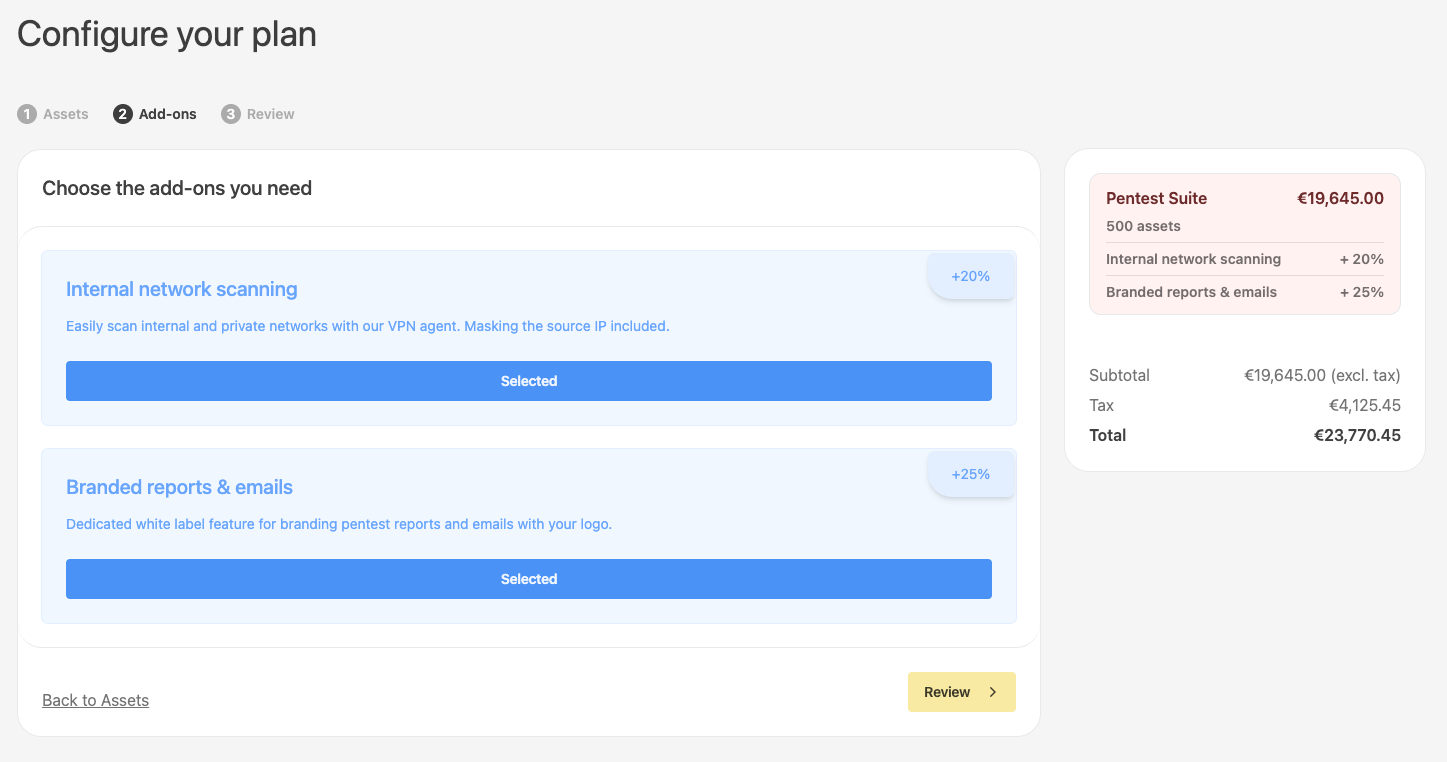
Task: Click the +25% badge
Action: point(971,474)
